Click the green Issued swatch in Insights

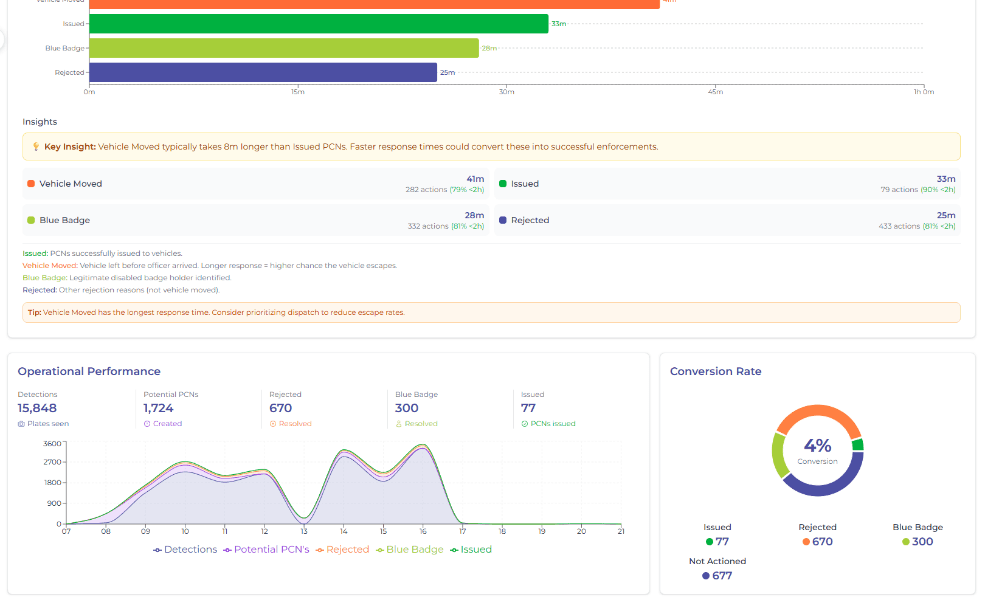click(x=503, y=183)
